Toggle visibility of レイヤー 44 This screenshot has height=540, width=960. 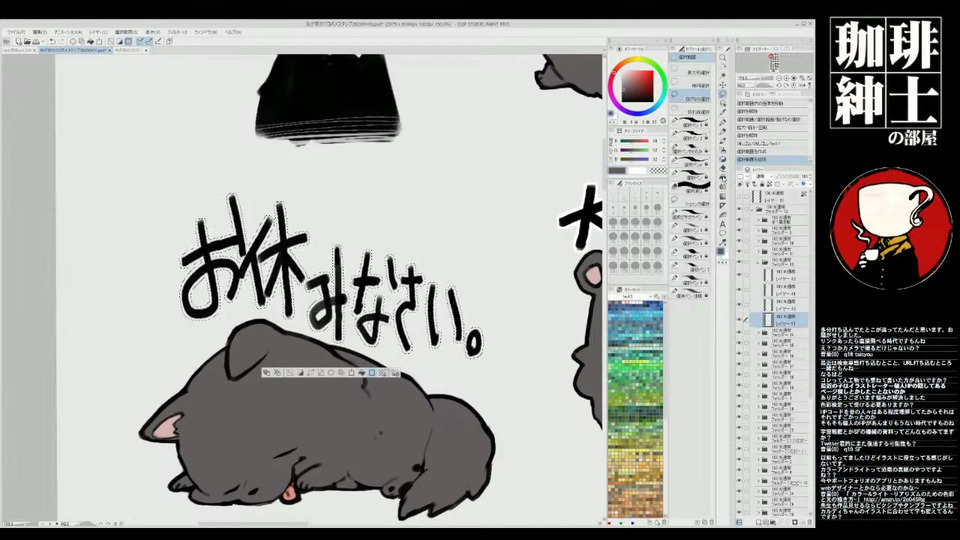click(x=739, y=289)
